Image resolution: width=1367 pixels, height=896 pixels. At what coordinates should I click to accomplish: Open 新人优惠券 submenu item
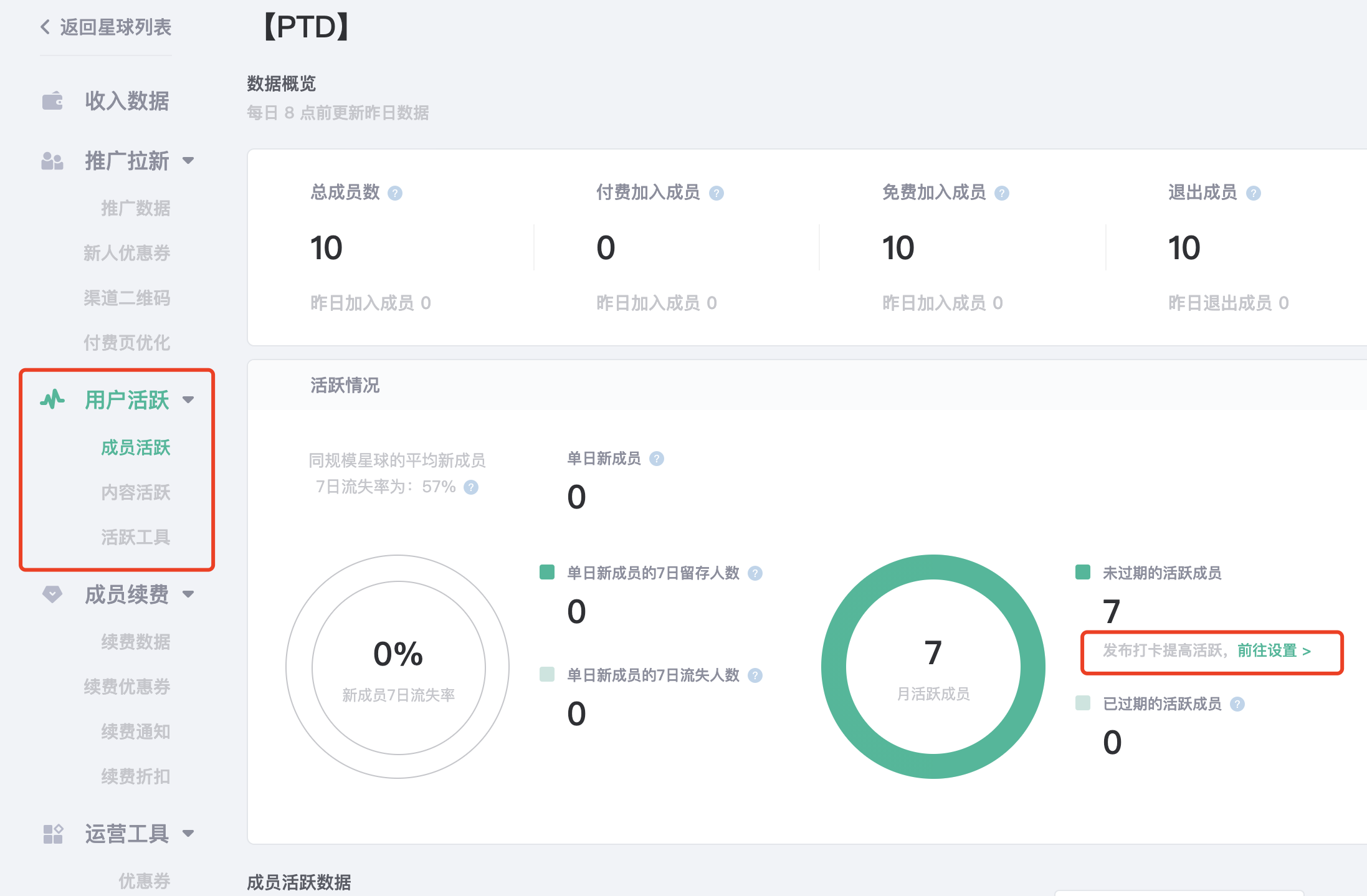click(127, 253)
